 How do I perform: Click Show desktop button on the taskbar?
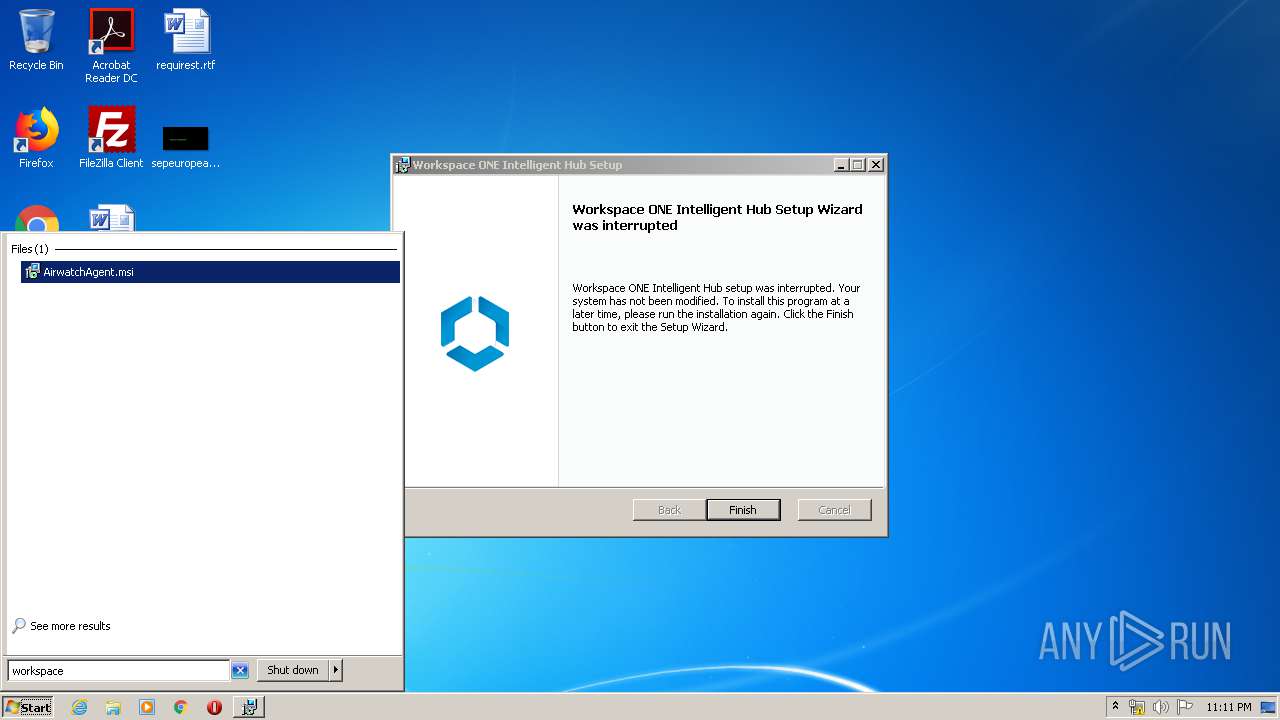[x=1270, y=707]
